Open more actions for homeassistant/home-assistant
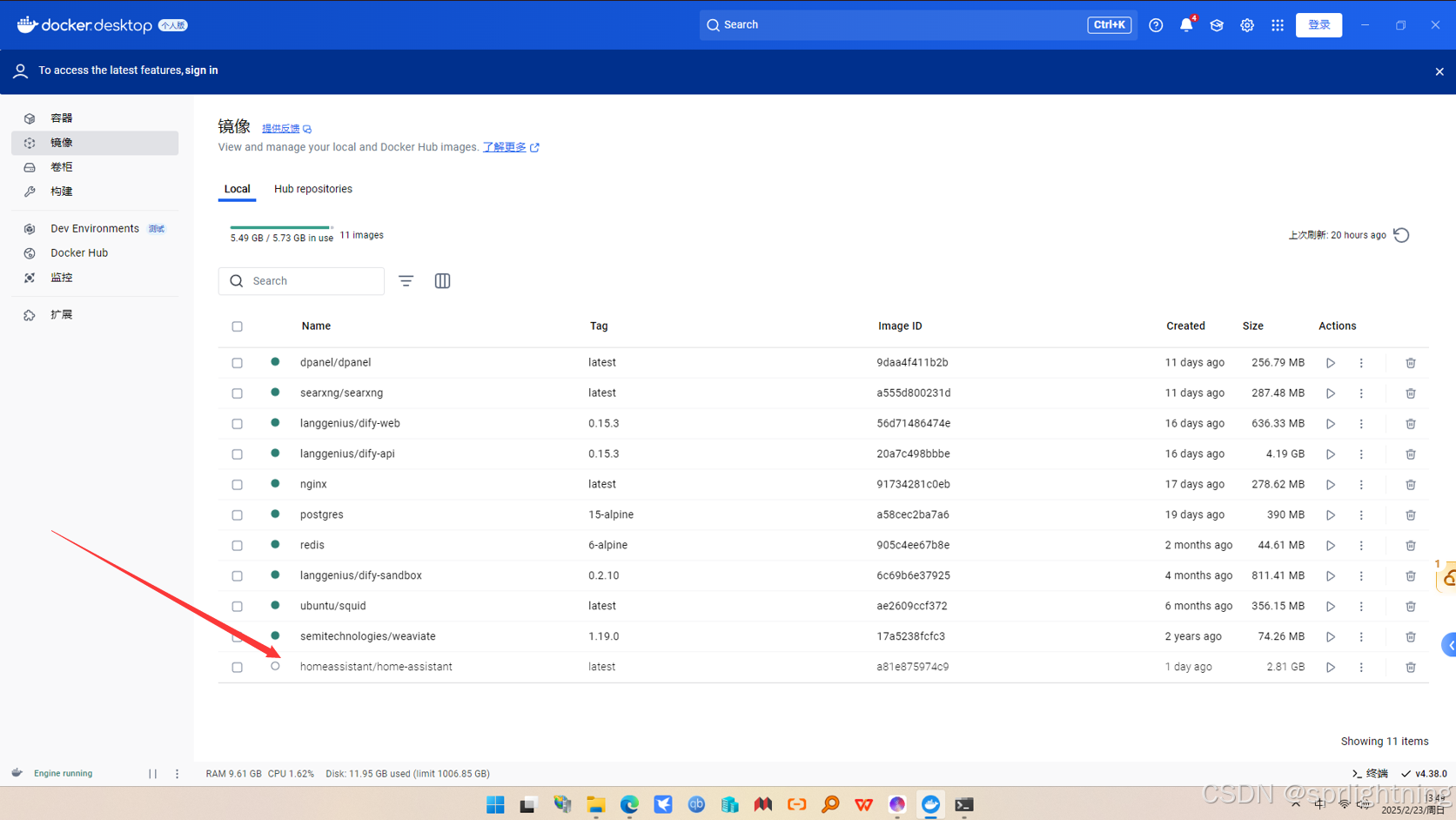Screen dimensions: 1456x820 [x=1361, y=668]
